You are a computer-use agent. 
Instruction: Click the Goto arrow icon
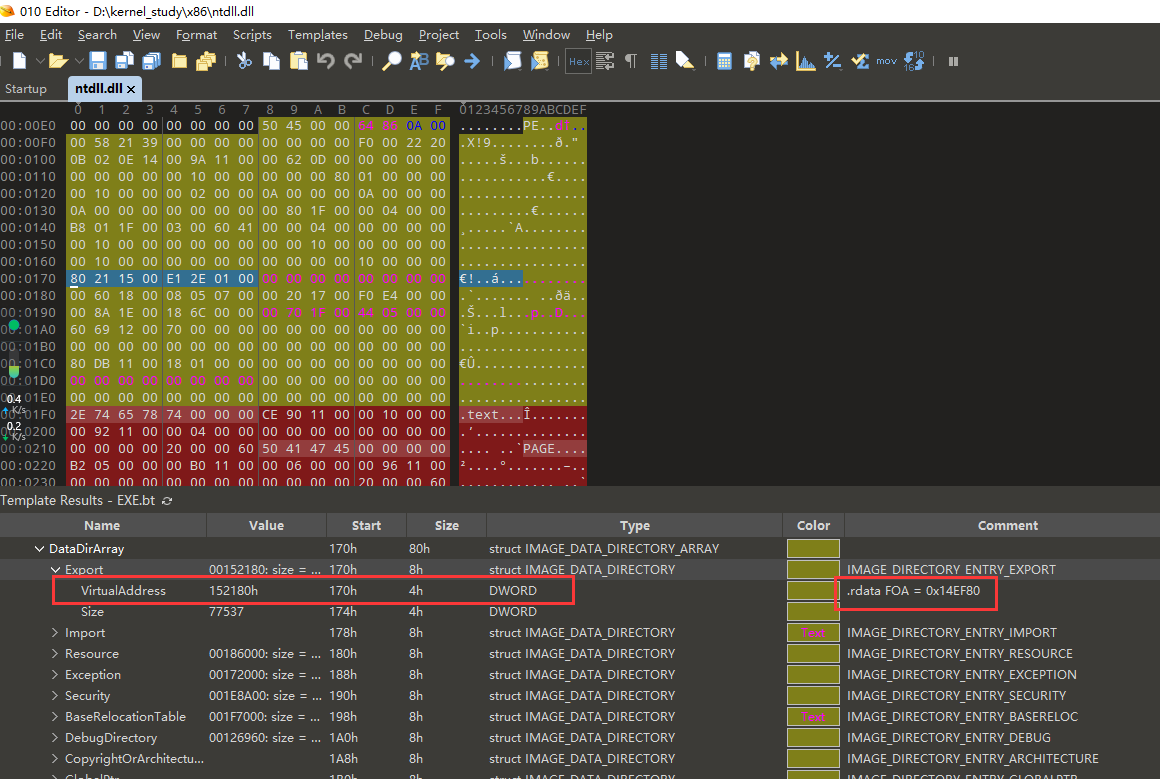[x=472, y=61]
